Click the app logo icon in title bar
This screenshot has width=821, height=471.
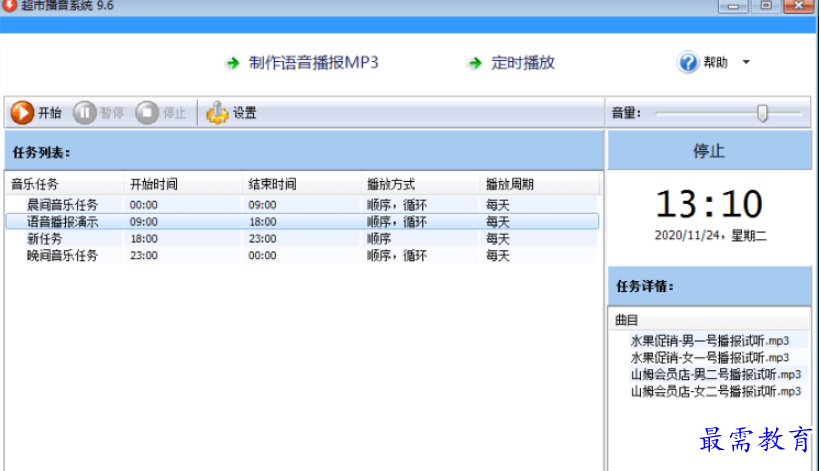point(9,5)
